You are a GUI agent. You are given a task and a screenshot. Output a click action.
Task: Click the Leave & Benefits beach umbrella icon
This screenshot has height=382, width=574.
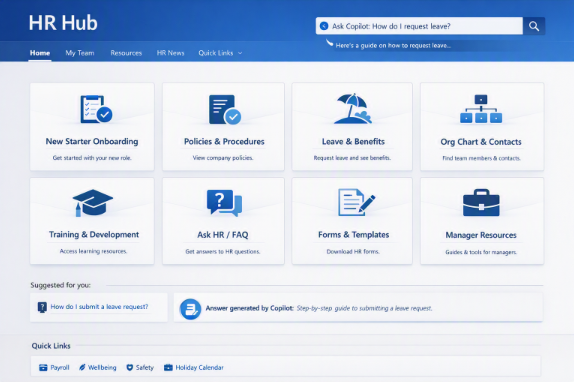coord(353,108)
